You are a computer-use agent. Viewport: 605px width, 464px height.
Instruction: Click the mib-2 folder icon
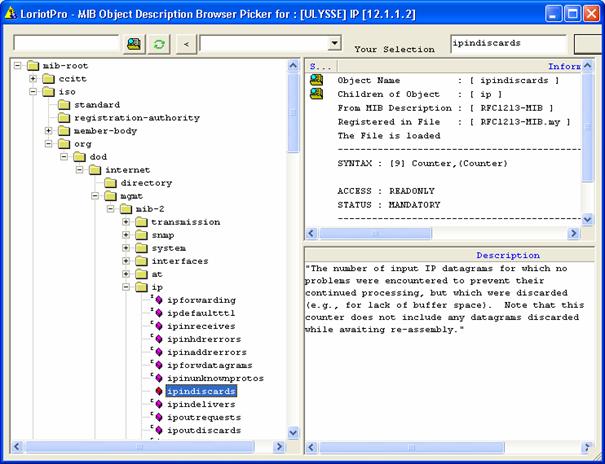127,209
